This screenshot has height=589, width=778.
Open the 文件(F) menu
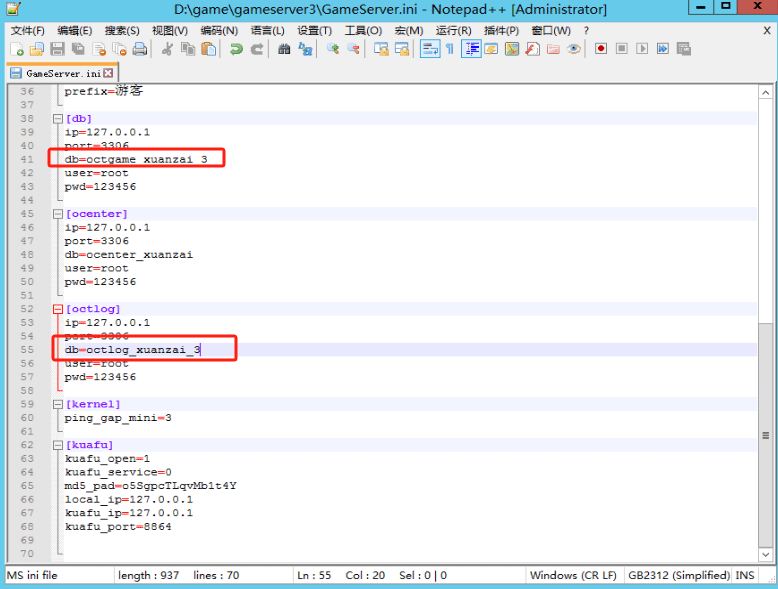28,31
